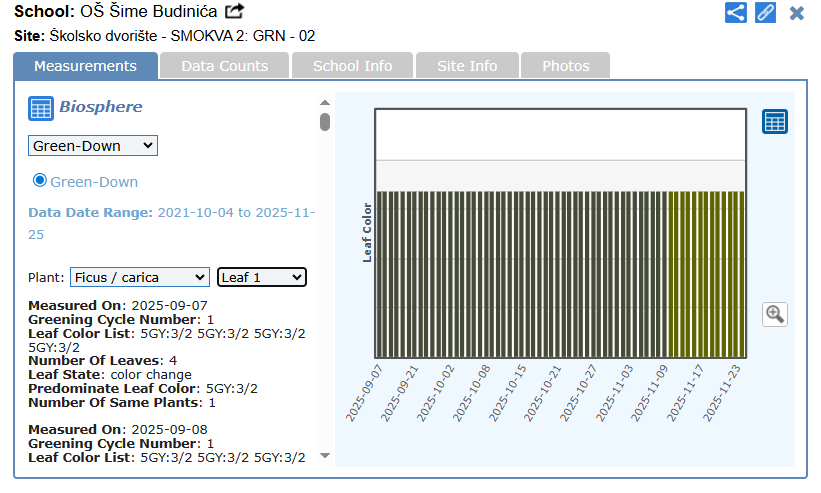
Task: Click scrollbar down arrow in measurements panel
Action: point(324,456)
